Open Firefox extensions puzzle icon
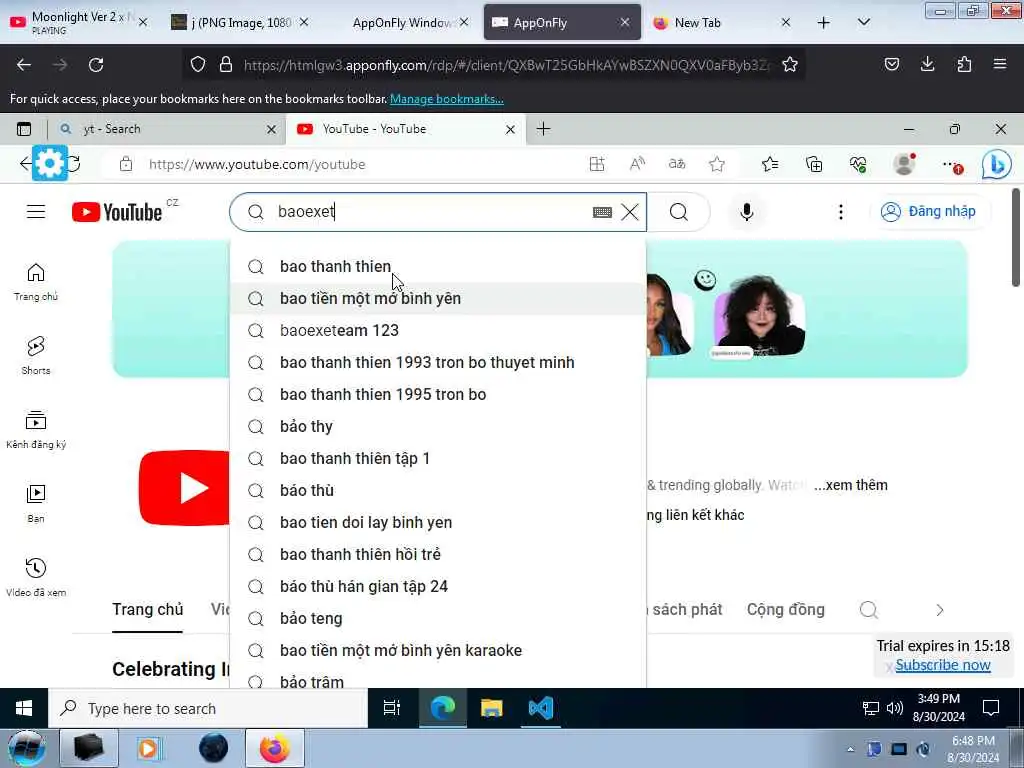 point(964,64)
